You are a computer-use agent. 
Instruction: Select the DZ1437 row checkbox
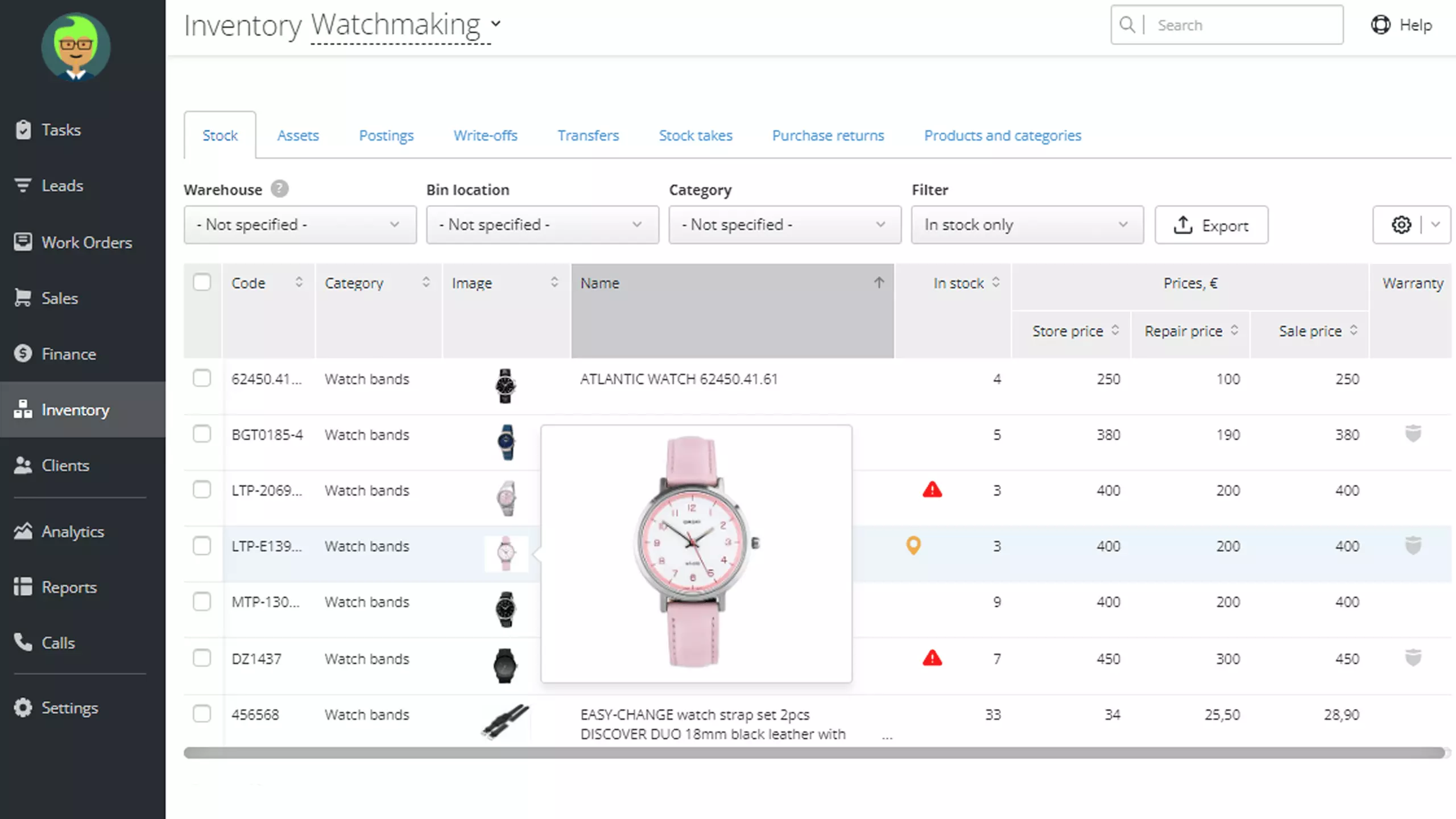tap(202, 658)
